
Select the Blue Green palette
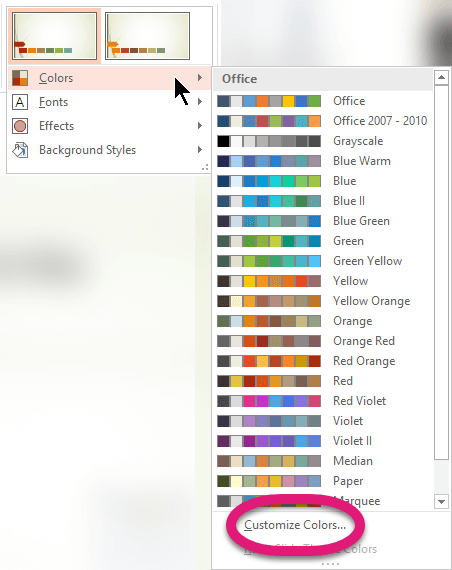323,221
